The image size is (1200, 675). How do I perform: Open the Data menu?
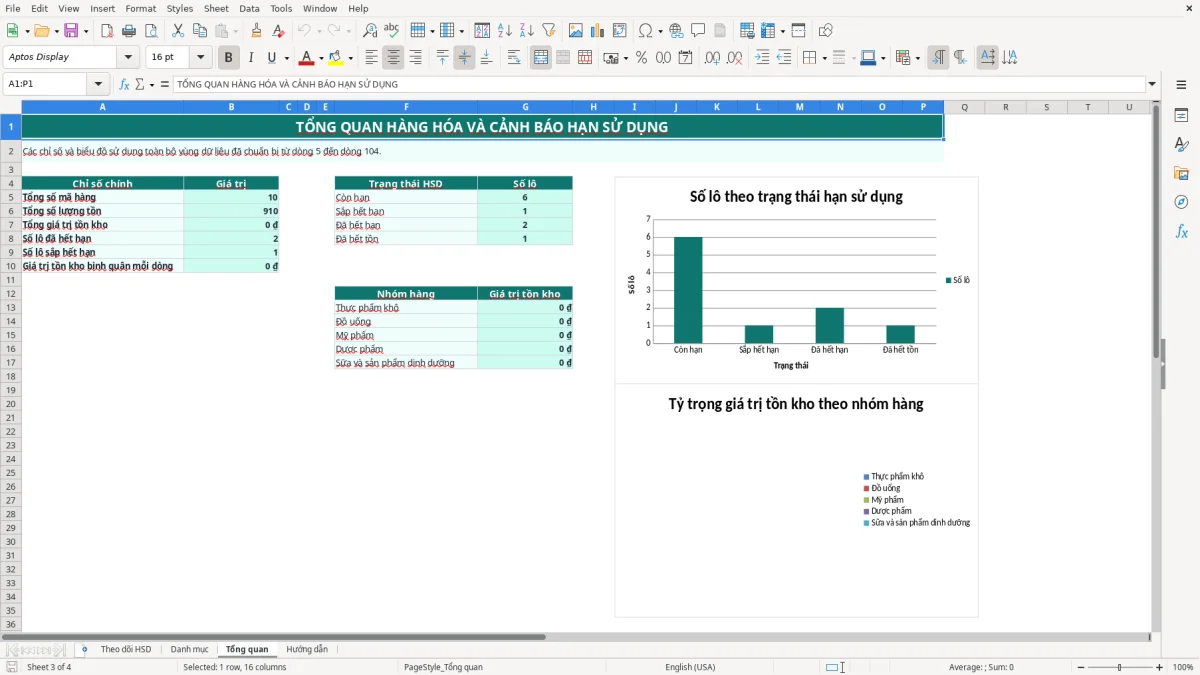(249, 8)
